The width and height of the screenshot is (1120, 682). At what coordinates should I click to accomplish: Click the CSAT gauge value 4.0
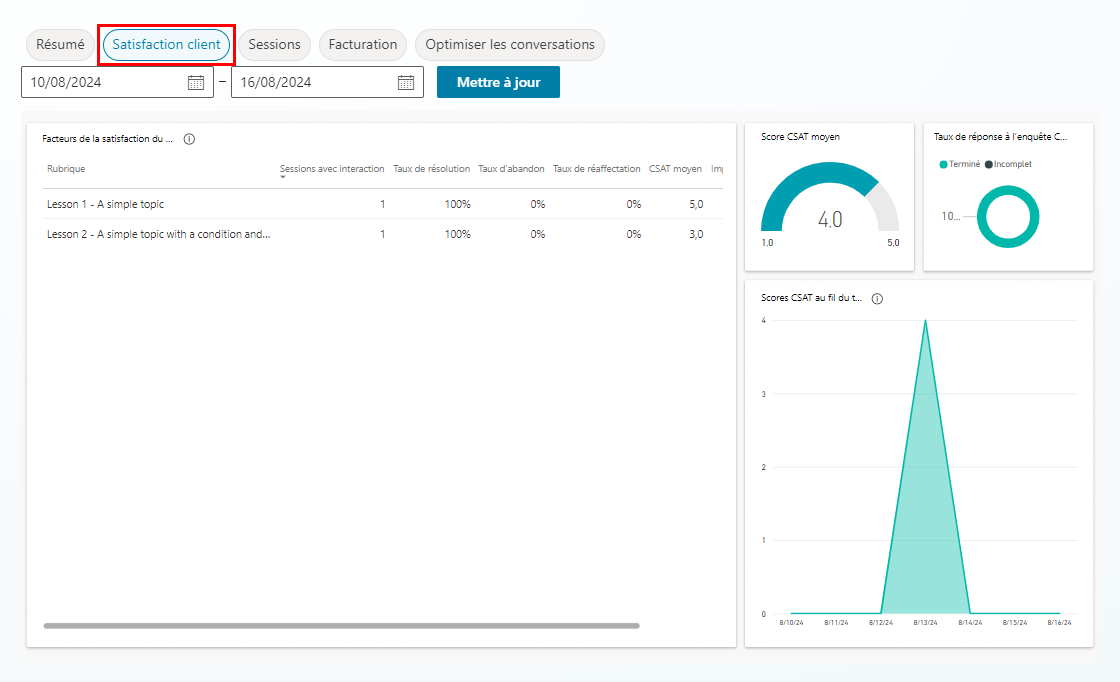pyautogui.click(x=830, y=219)
